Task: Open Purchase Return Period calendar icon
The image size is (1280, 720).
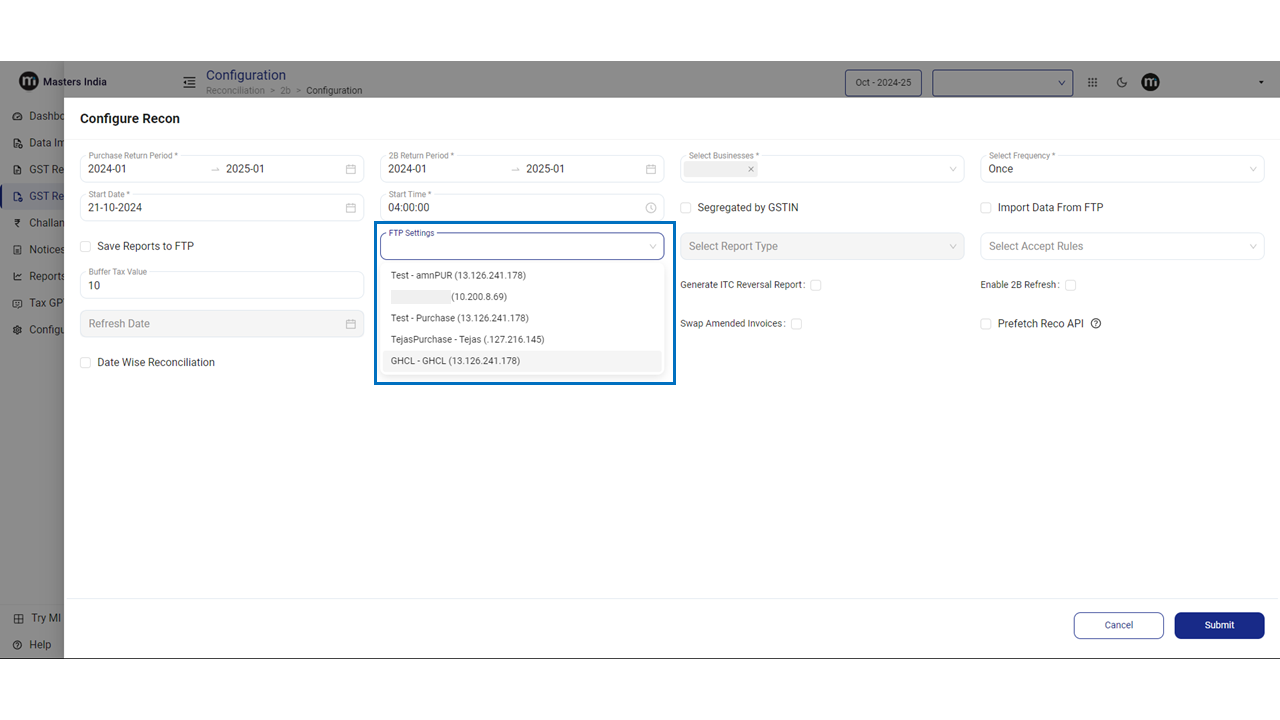Action: tap(351, 169)
